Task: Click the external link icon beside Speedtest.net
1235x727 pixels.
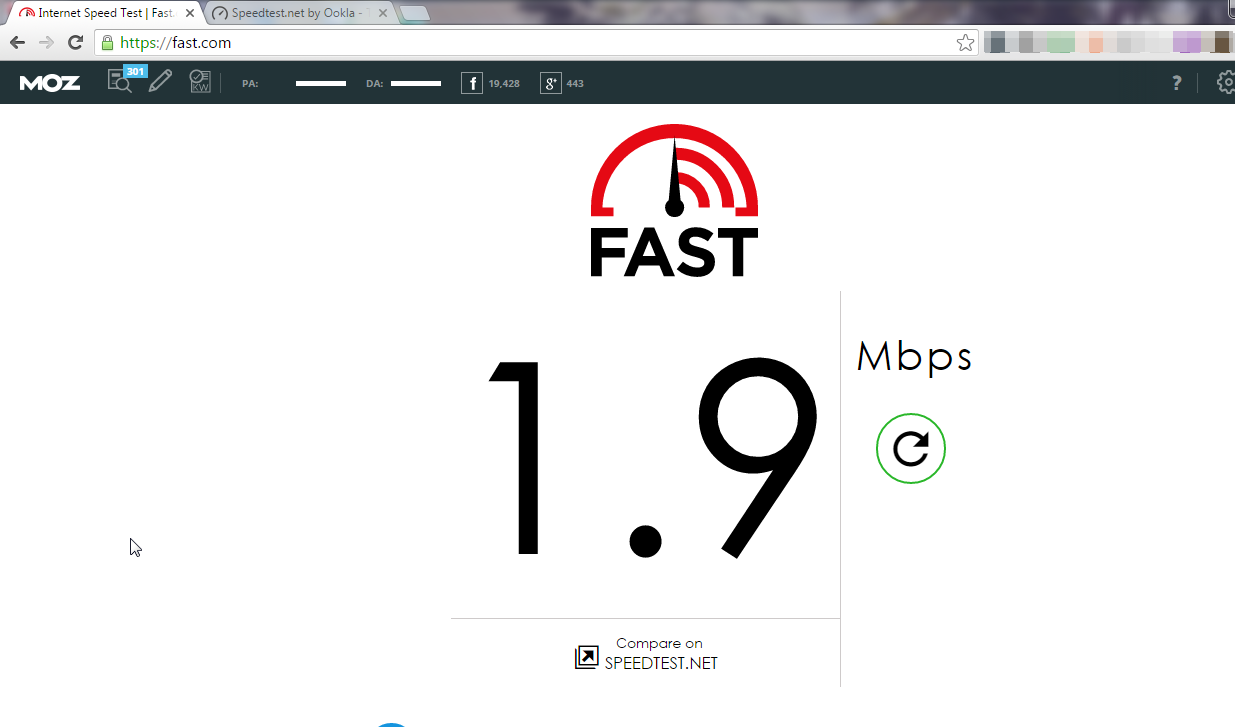Action: (x=586, y=657)
